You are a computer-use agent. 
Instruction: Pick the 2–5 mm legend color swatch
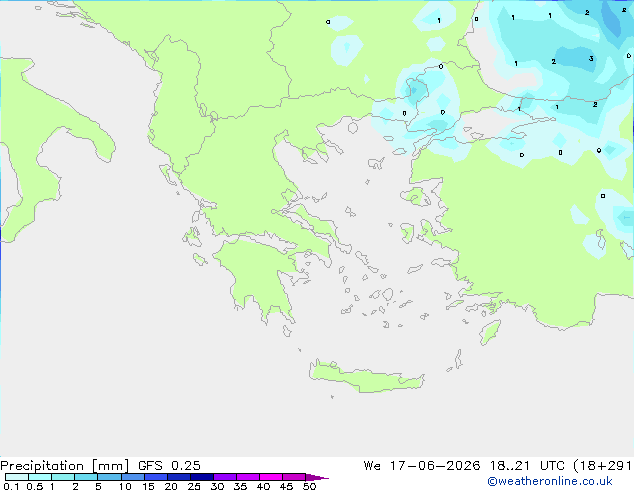[x=86, y=477]
